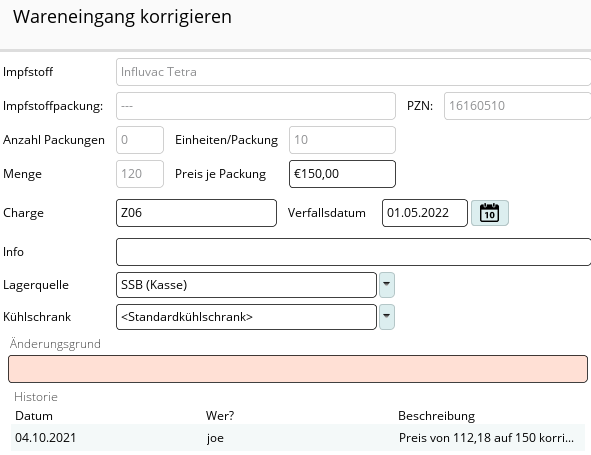591x455 pixels.
Task: Click the Einheiten/Packung field
Action: point(342,140)
